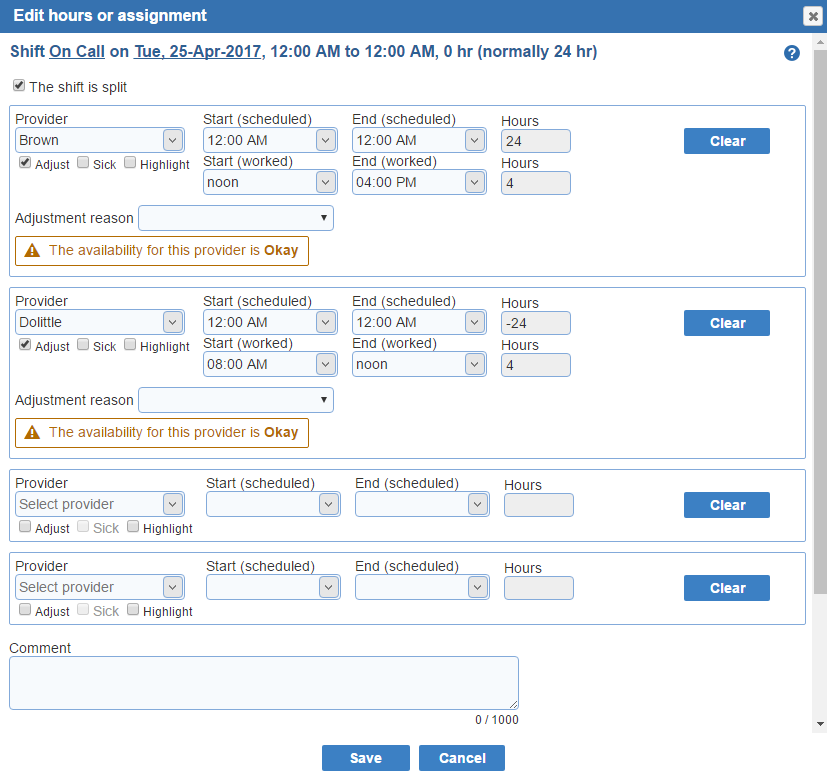
Task: Click inside the Comment text area
Action: pyautogui.click(x=264, y=683)
